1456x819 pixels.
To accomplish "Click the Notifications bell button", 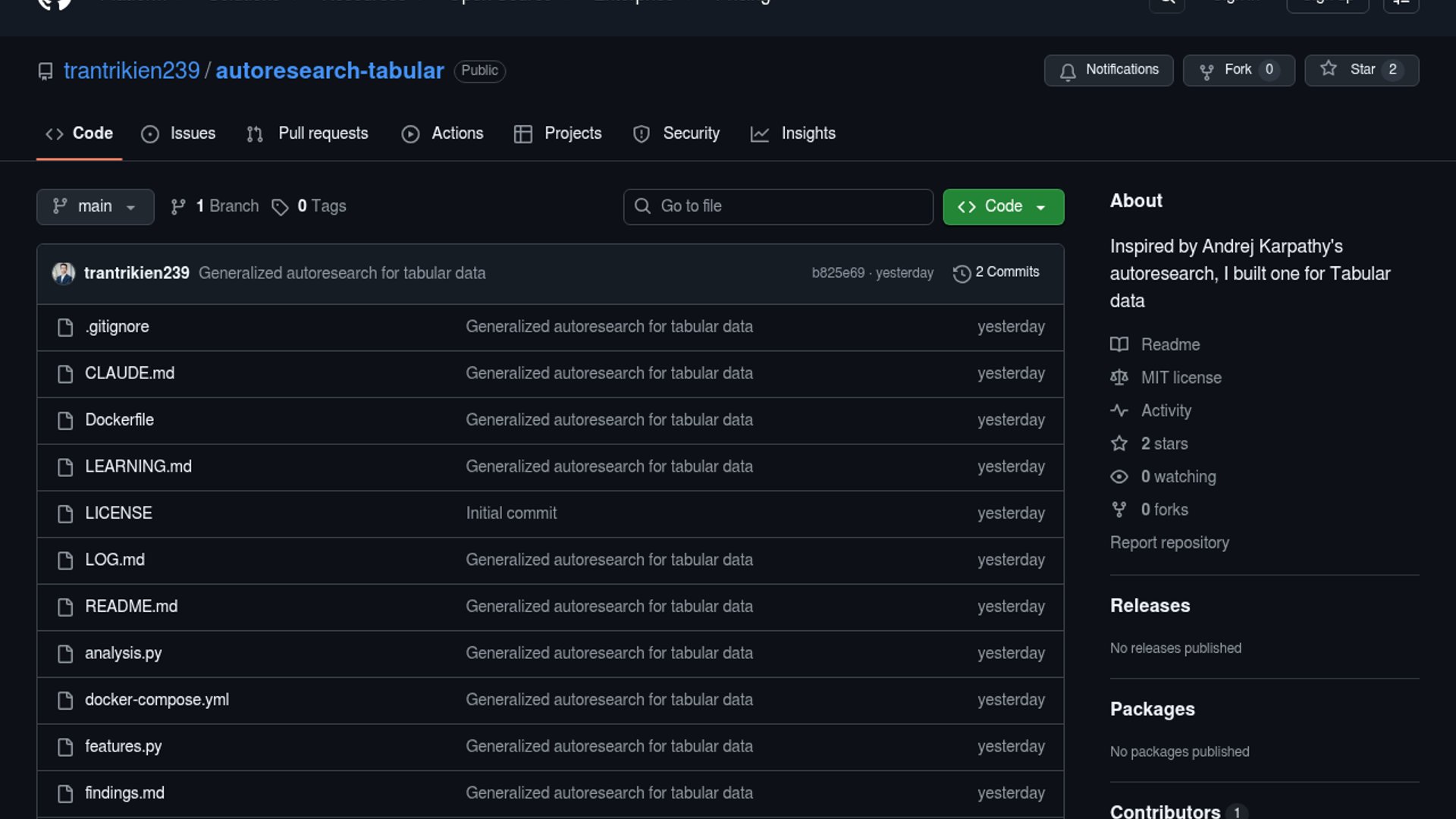I will [x=1108, y=70].
